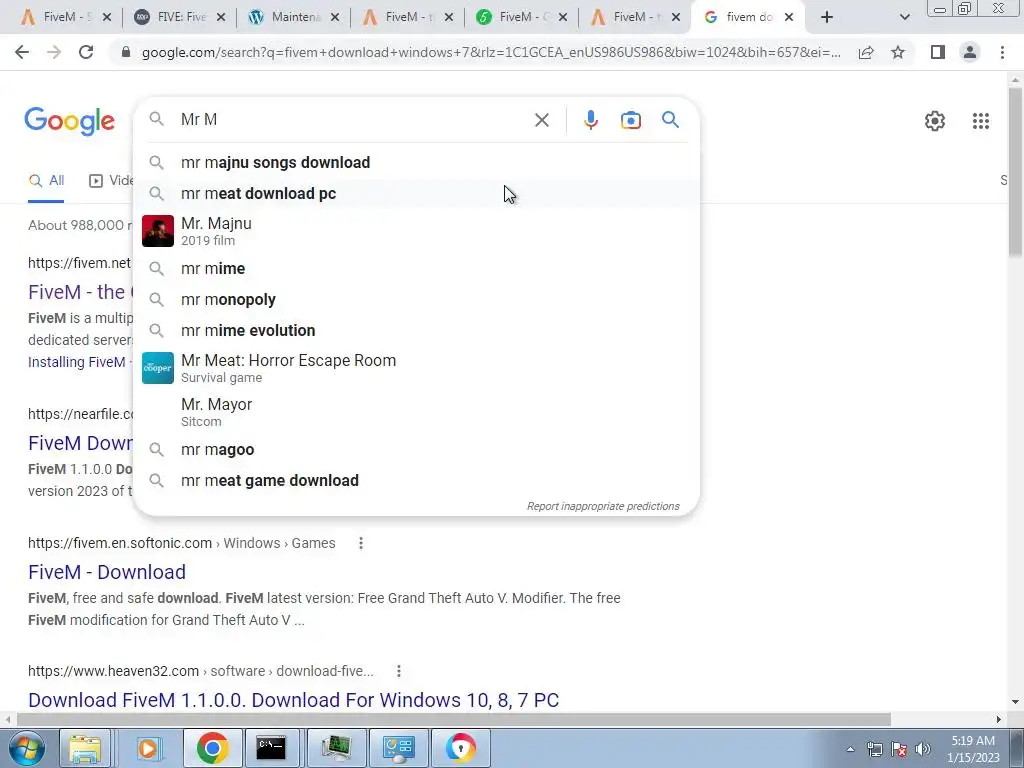1024x768 pixels.
Task: Start voice search with the microphone icon
Action: click(x=590, y=120)
